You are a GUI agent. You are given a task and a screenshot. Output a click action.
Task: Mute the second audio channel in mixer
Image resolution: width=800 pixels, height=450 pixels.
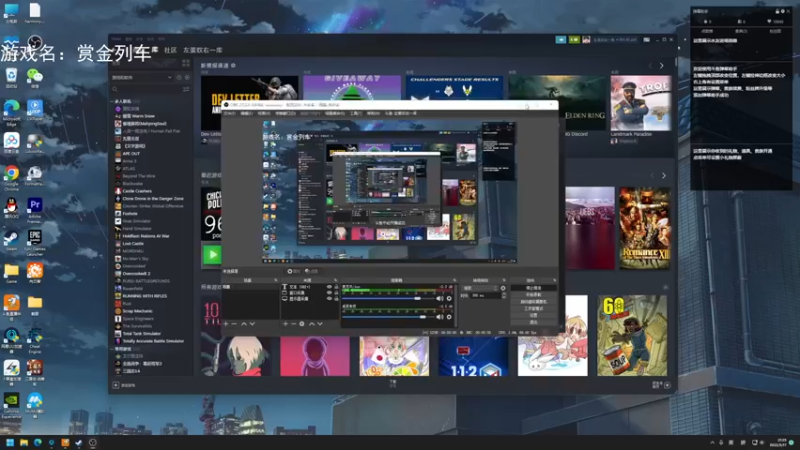click(440, 317)
